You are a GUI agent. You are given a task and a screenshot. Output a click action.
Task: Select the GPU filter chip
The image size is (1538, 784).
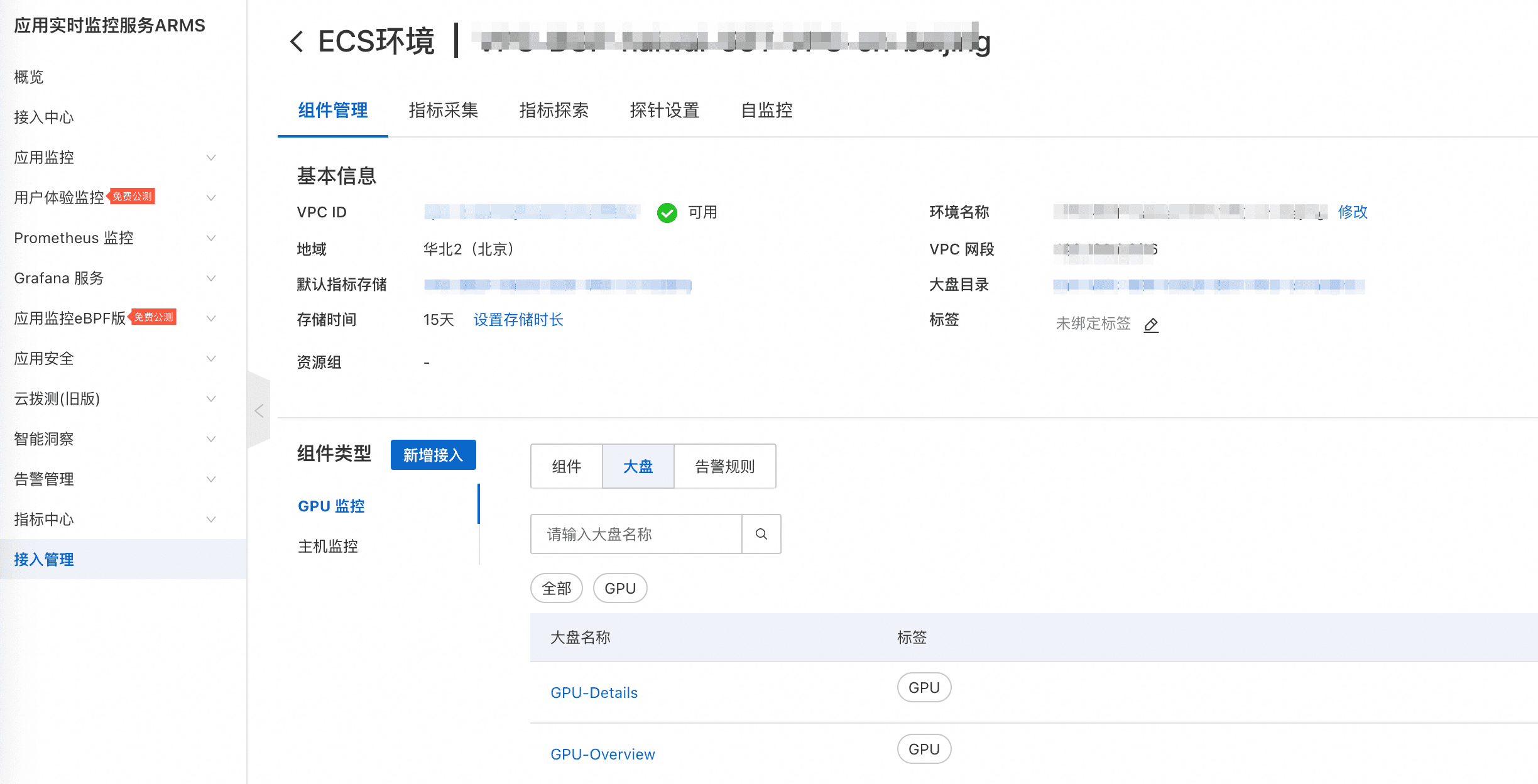point(619,588)
